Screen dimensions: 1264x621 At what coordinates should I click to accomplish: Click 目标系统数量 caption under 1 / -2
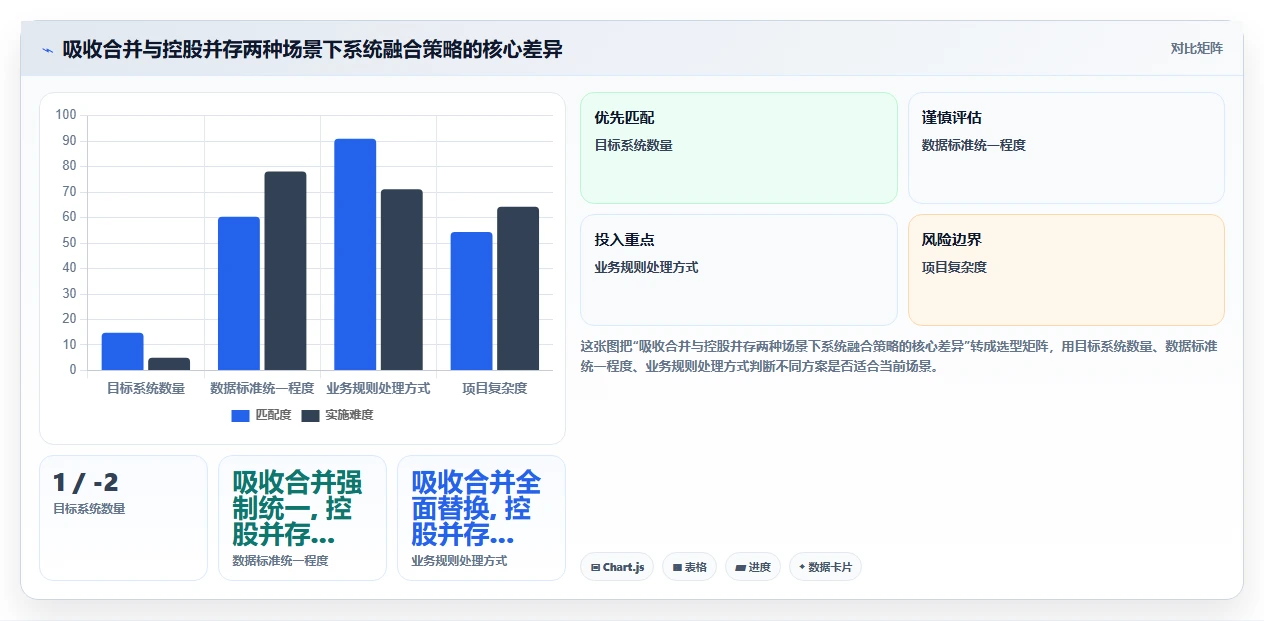click(89, 509)
